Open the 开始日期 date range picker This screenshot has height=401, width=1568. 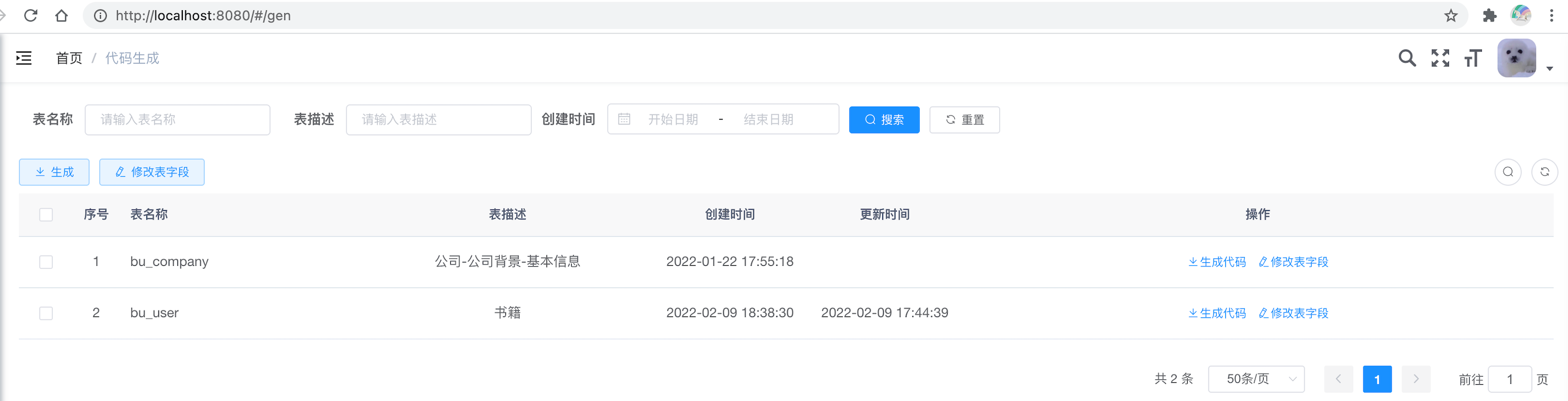tap(673, 120)
